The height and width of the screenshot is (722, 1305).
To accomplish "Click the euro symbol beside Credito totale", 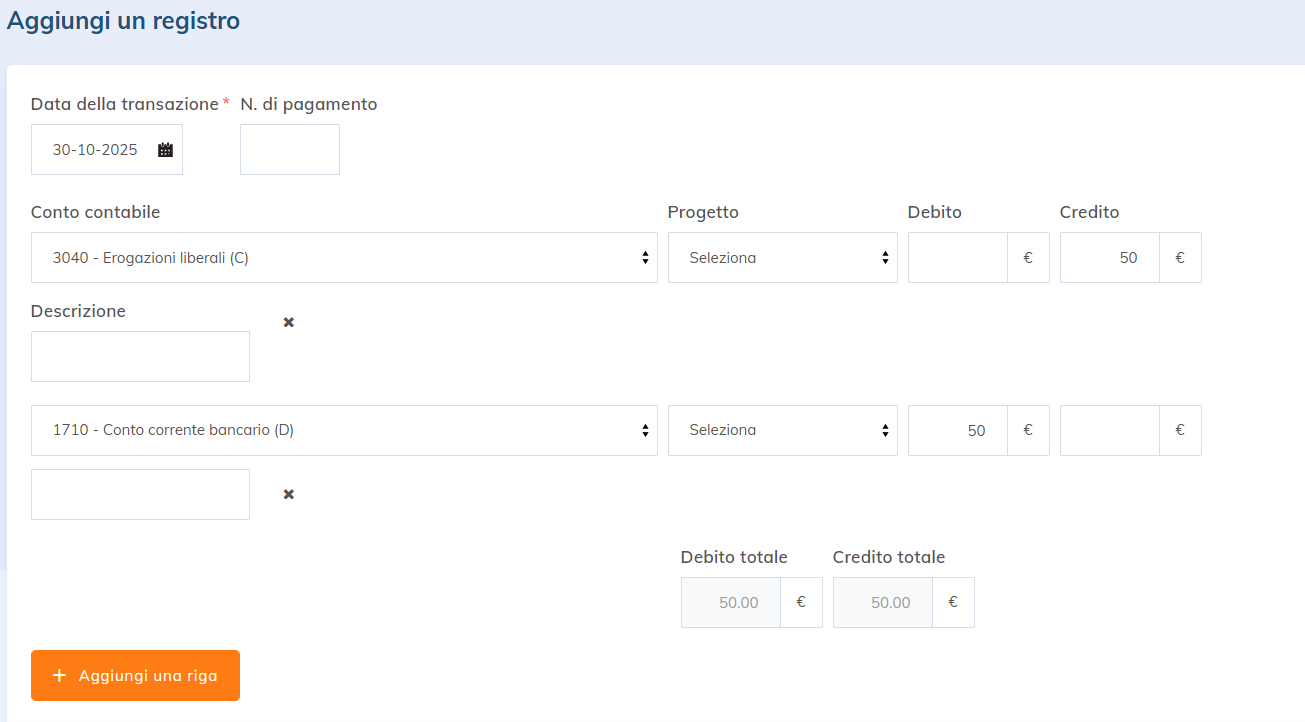I will [953, 602].
